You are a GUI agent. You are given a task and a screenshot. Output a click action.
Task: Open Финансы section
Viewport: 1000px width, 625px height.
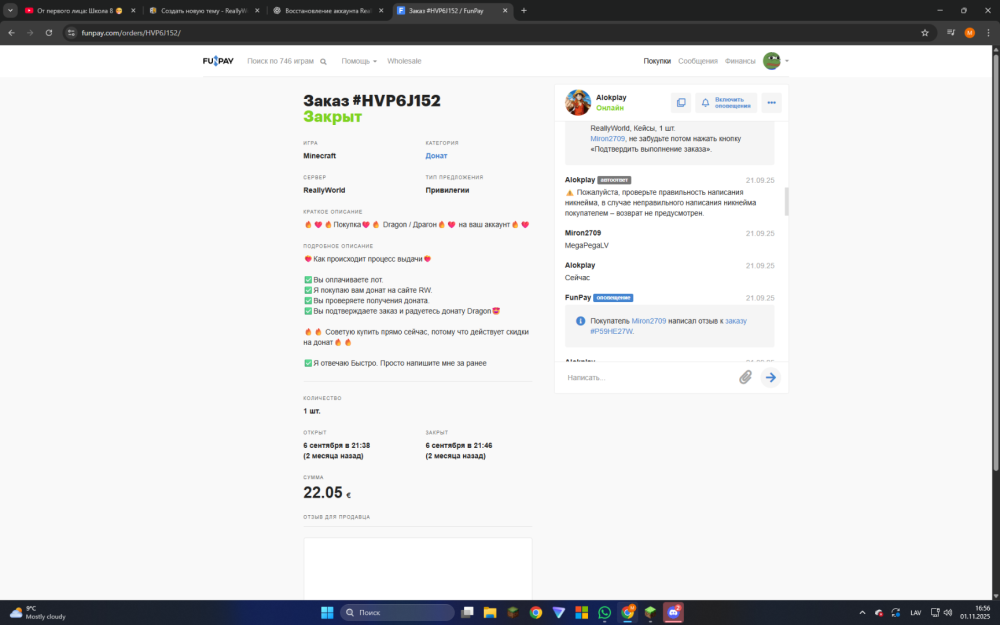click(x=740, y=61)
